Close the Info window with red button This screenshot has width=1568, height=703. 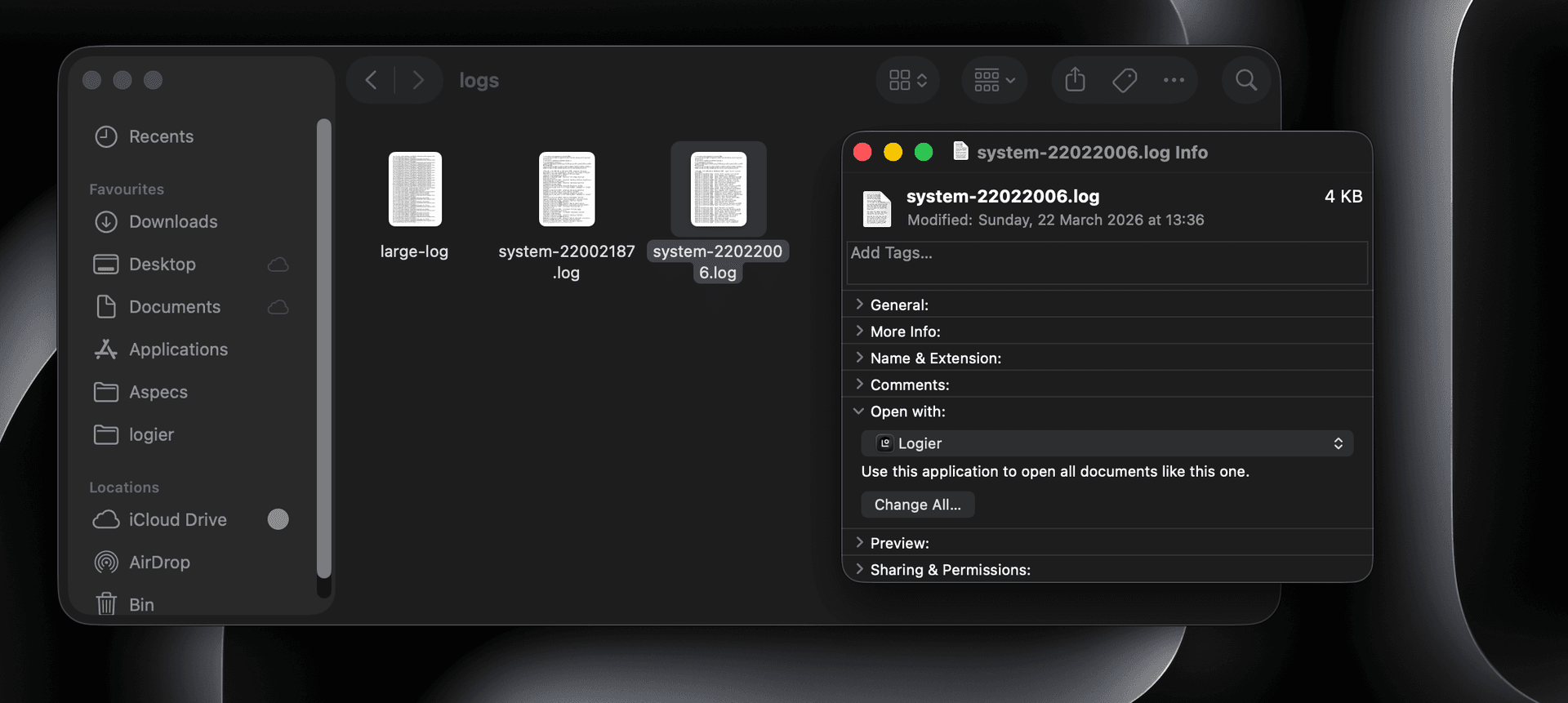[x=862, y=152]
